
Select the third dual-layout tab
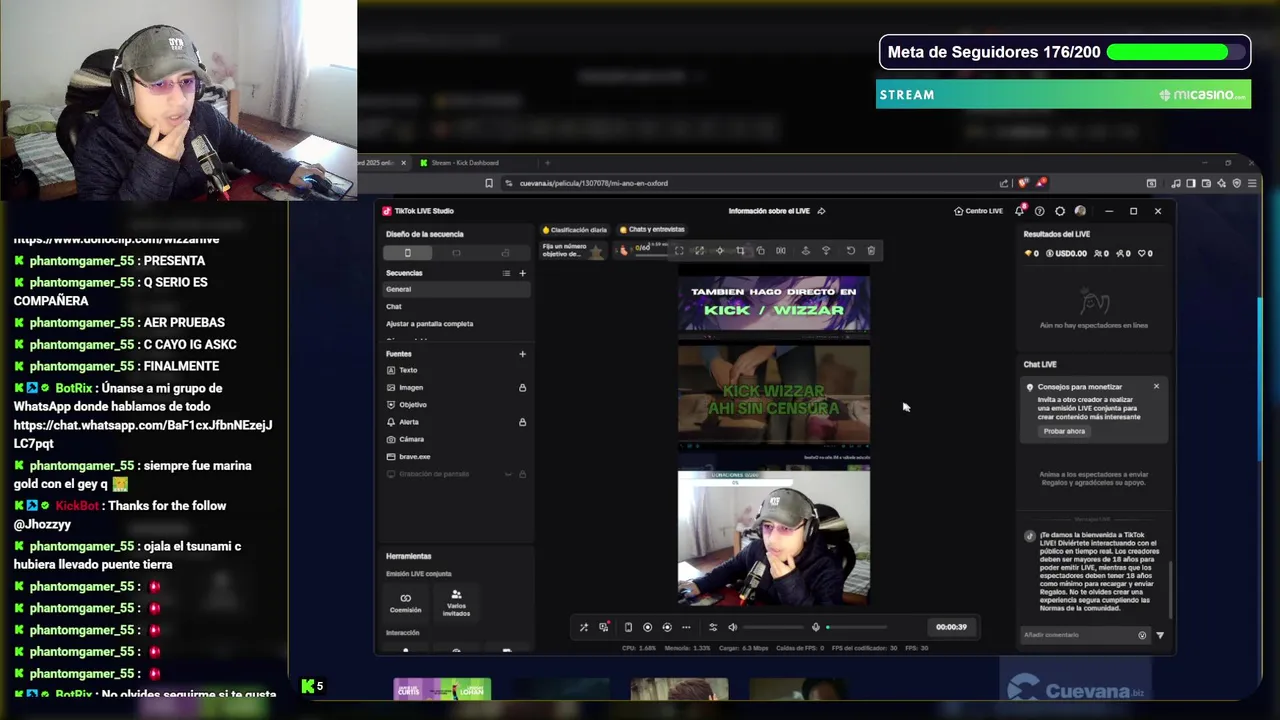pos(505,253)
